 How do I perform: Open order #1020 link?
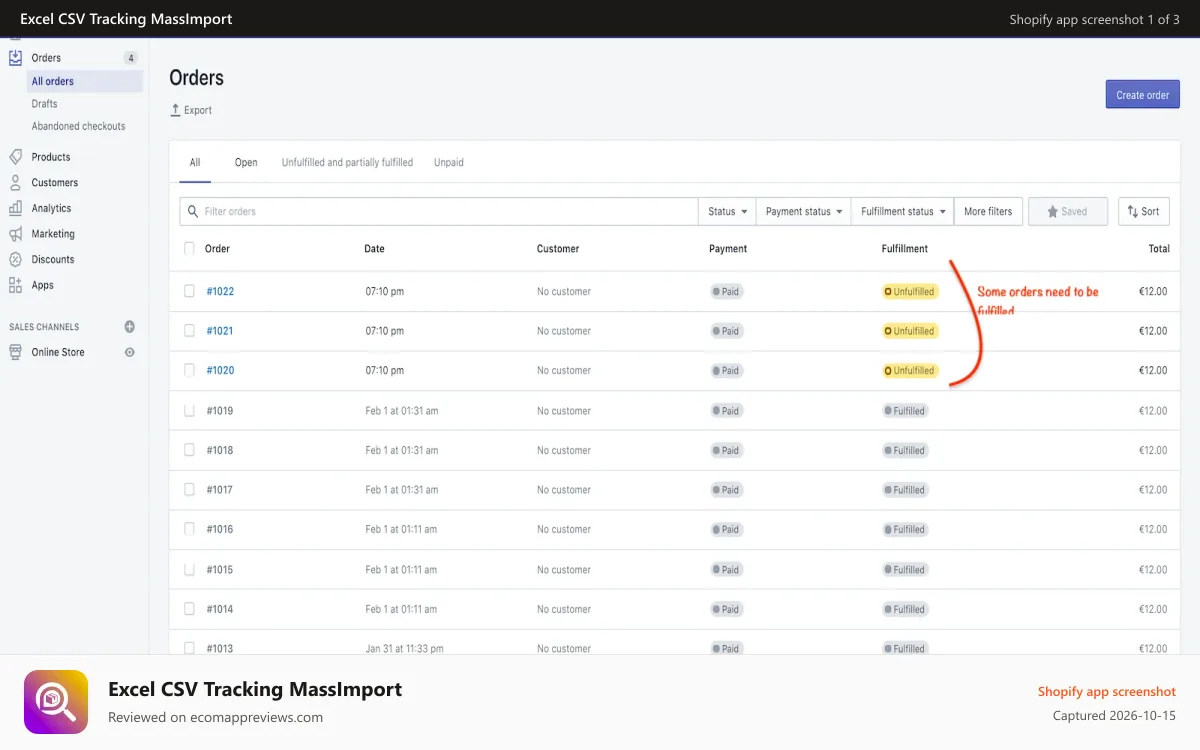(x=220, y=370)
